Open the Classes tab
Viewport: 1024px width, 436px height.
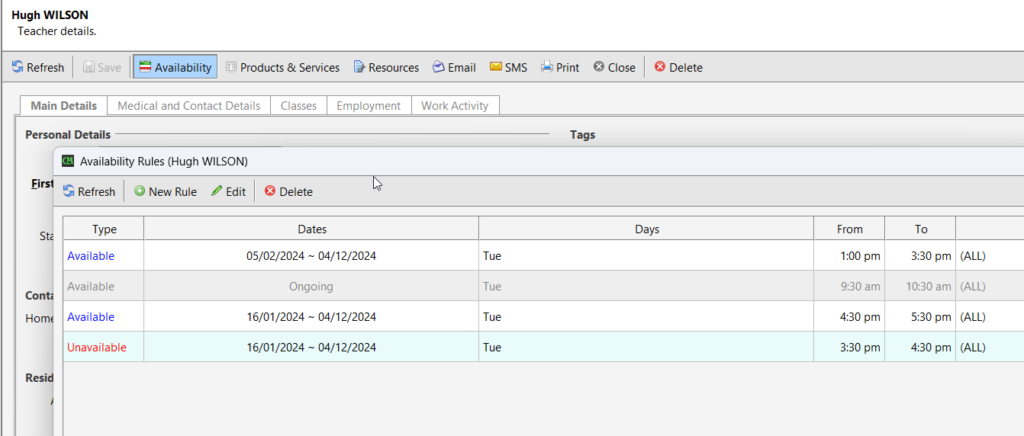(298, 105)
